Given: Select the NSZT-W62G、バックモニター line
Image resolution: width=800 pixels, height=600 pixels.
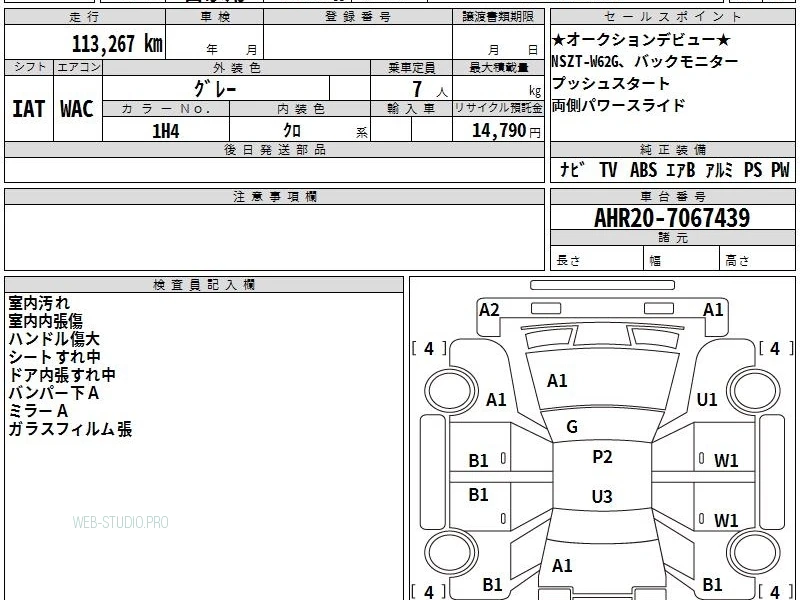Looking at the screenshot, I should (645, 62).
